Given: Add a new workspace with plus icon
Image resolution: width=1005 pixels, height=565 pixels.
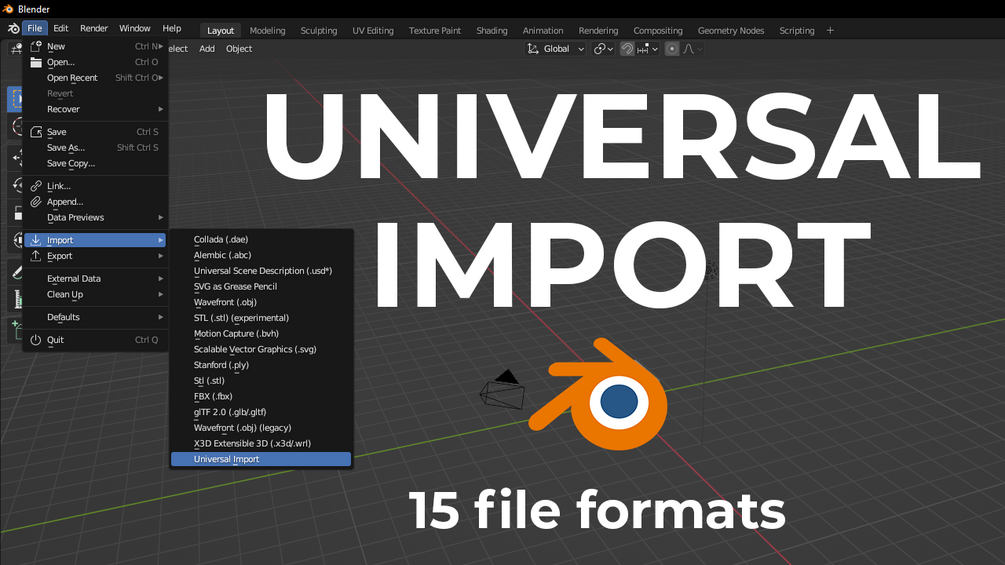Looking at the screenshot, I should tap(830, 31).
